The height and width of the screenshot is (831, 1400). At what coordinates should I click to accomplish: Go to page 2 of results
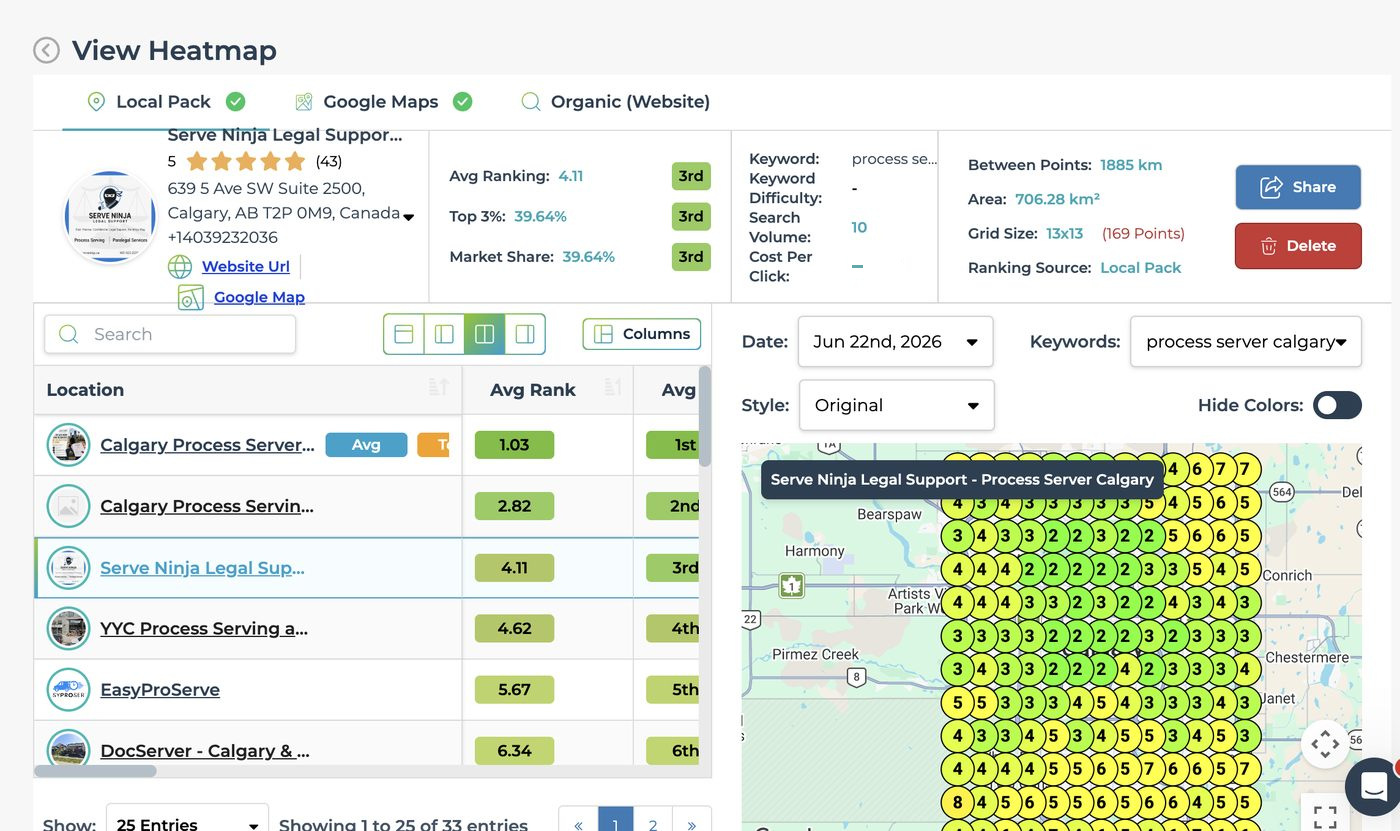[x=653, y=820]
